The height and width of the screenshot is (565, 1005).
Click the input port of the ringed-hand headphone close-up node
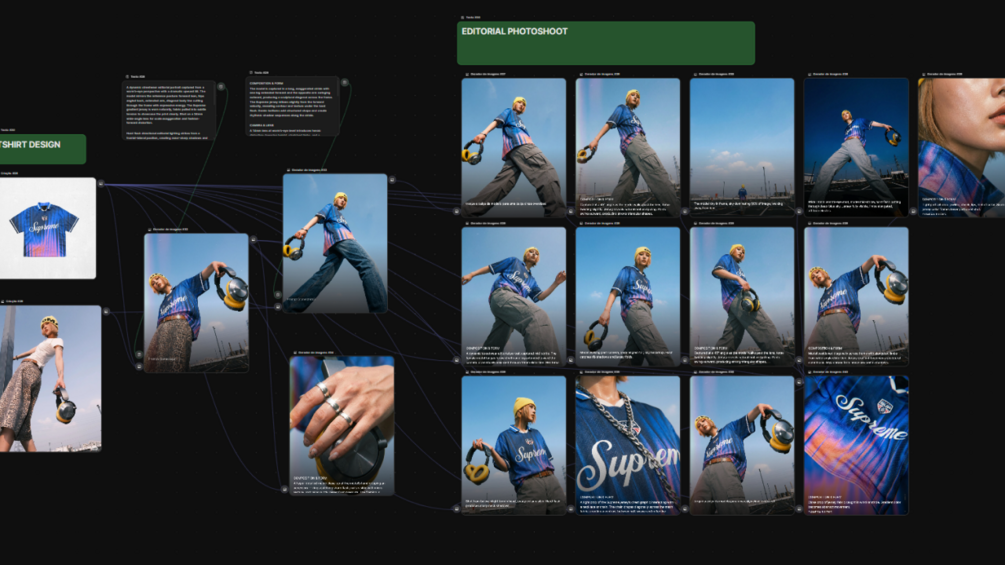click(285, 489)
